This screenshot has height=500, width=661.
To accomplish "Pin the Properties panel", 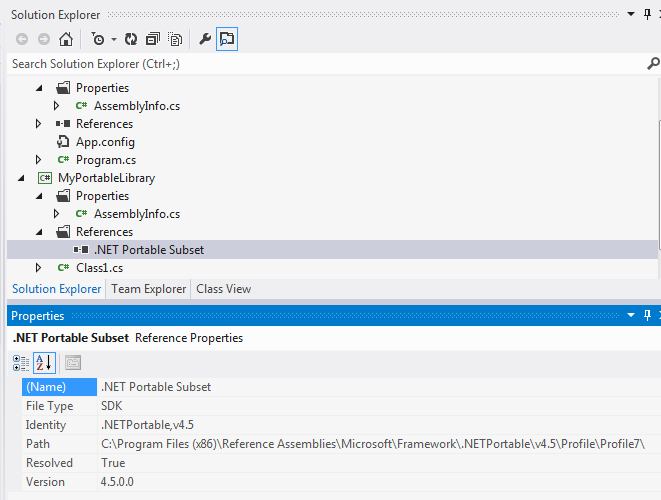I will pos(648,315).
